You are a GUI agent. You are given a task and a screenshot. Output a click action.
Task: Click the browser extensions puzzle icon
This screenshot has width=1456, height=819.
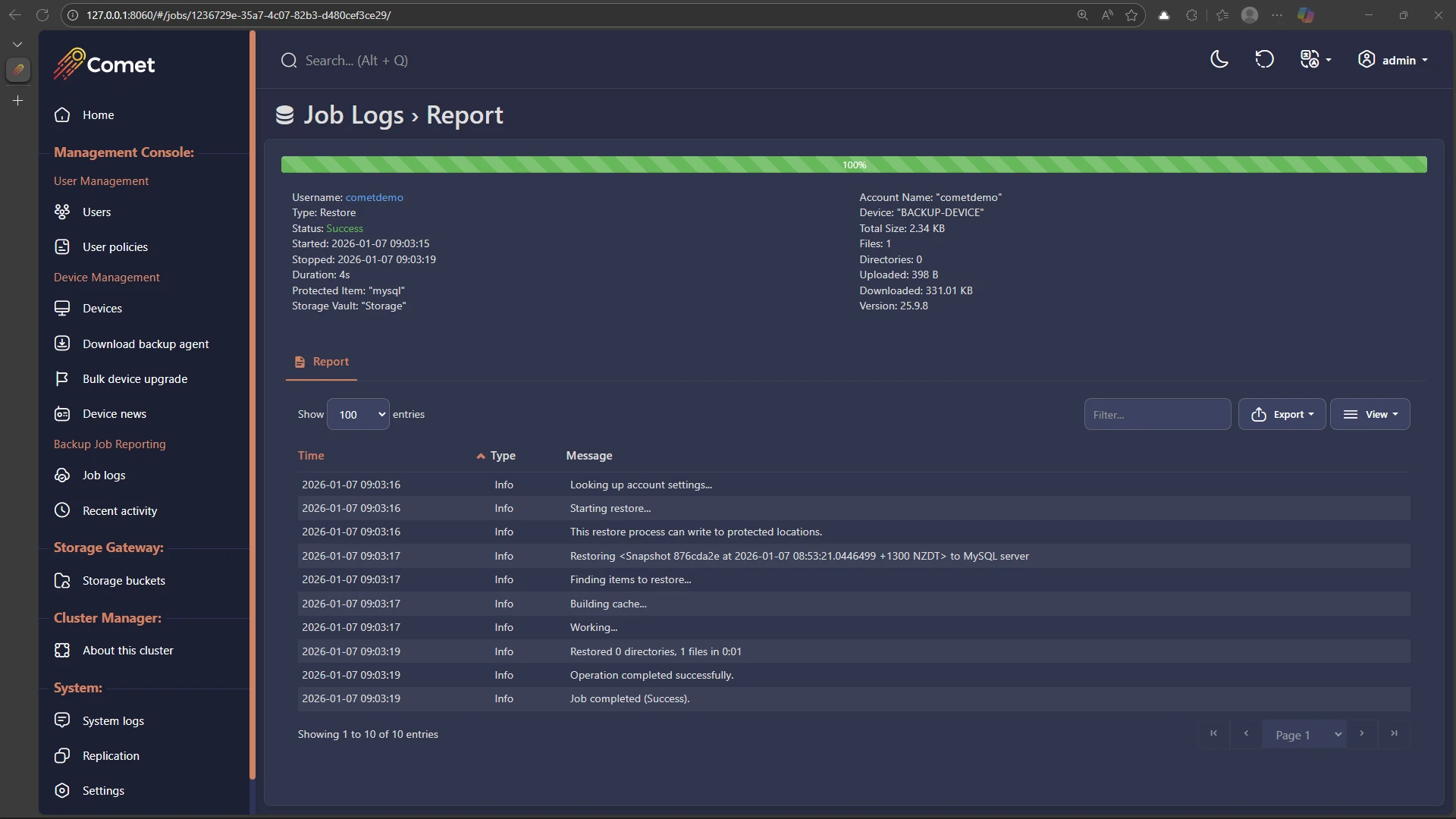click(1191, 14)
